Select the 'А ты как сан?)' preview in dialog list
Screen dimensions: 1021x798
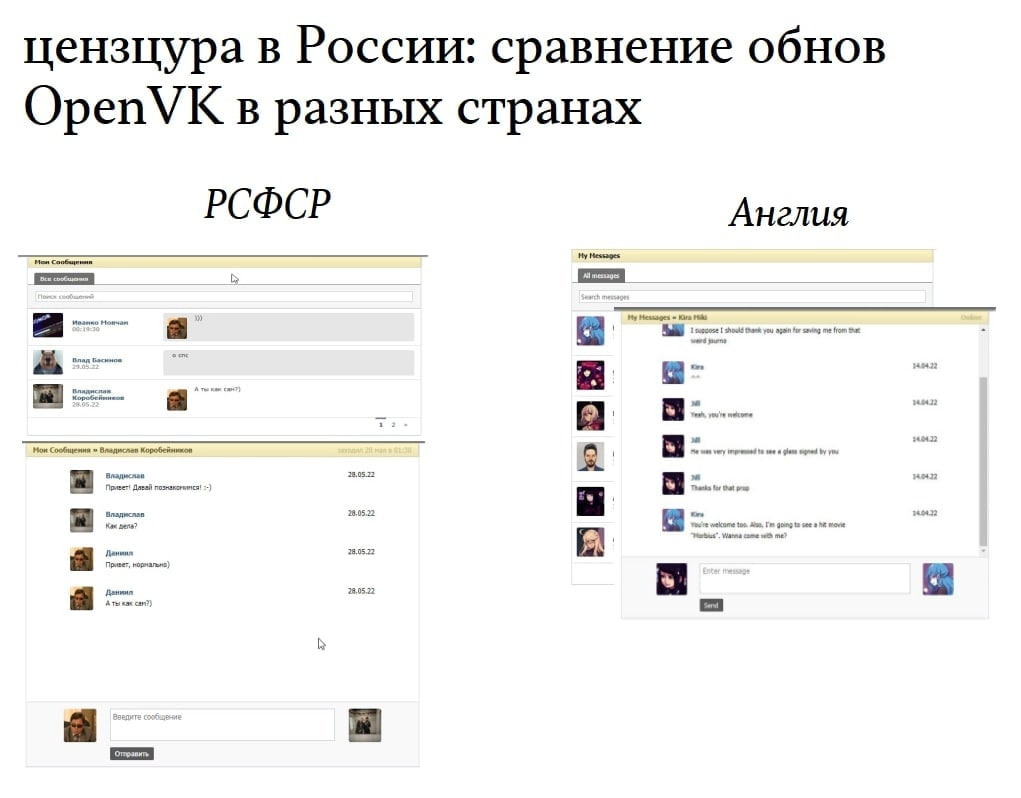217,389
